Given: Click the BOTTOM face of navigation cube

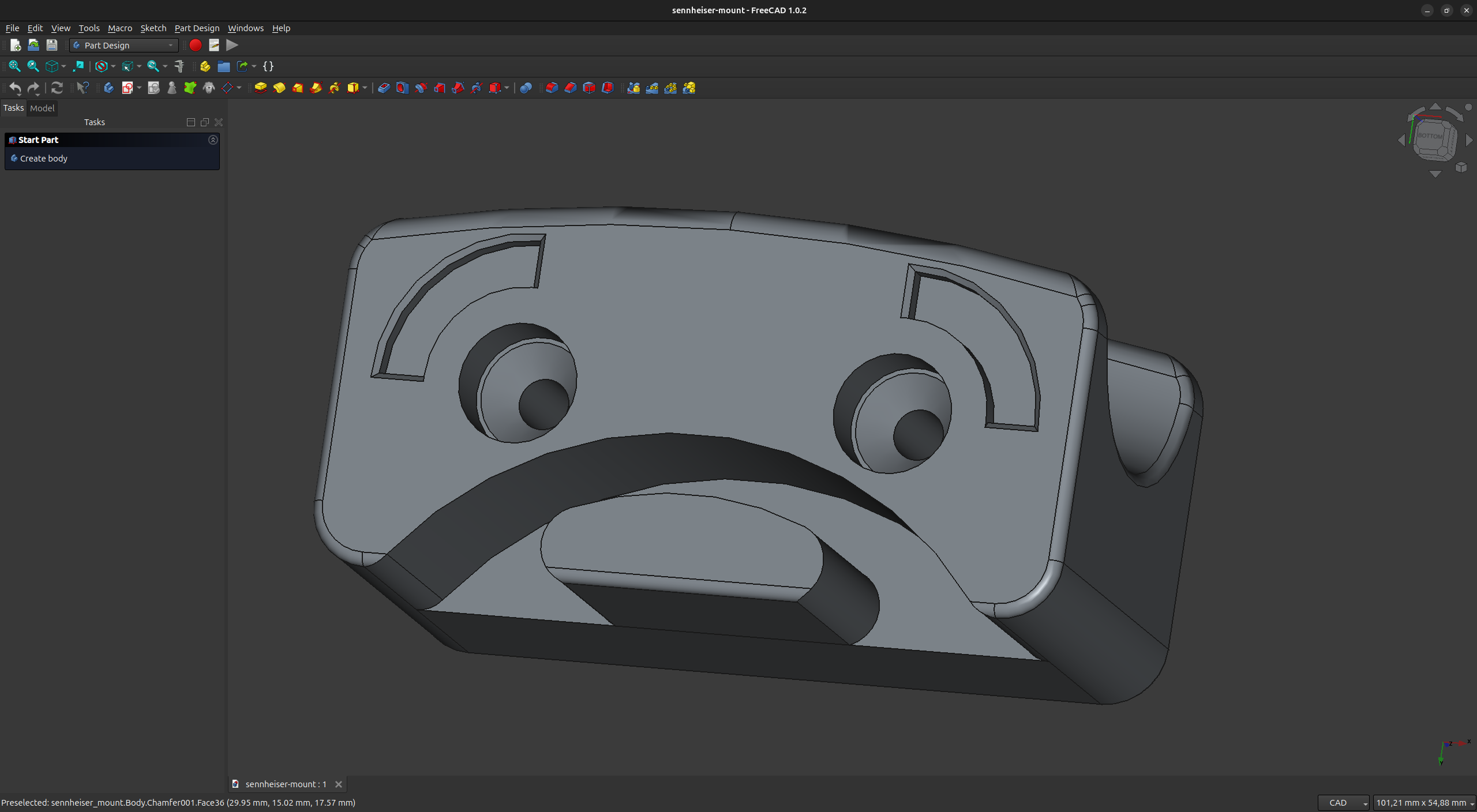Looking at the screenshot, I should click(1431, 137).
